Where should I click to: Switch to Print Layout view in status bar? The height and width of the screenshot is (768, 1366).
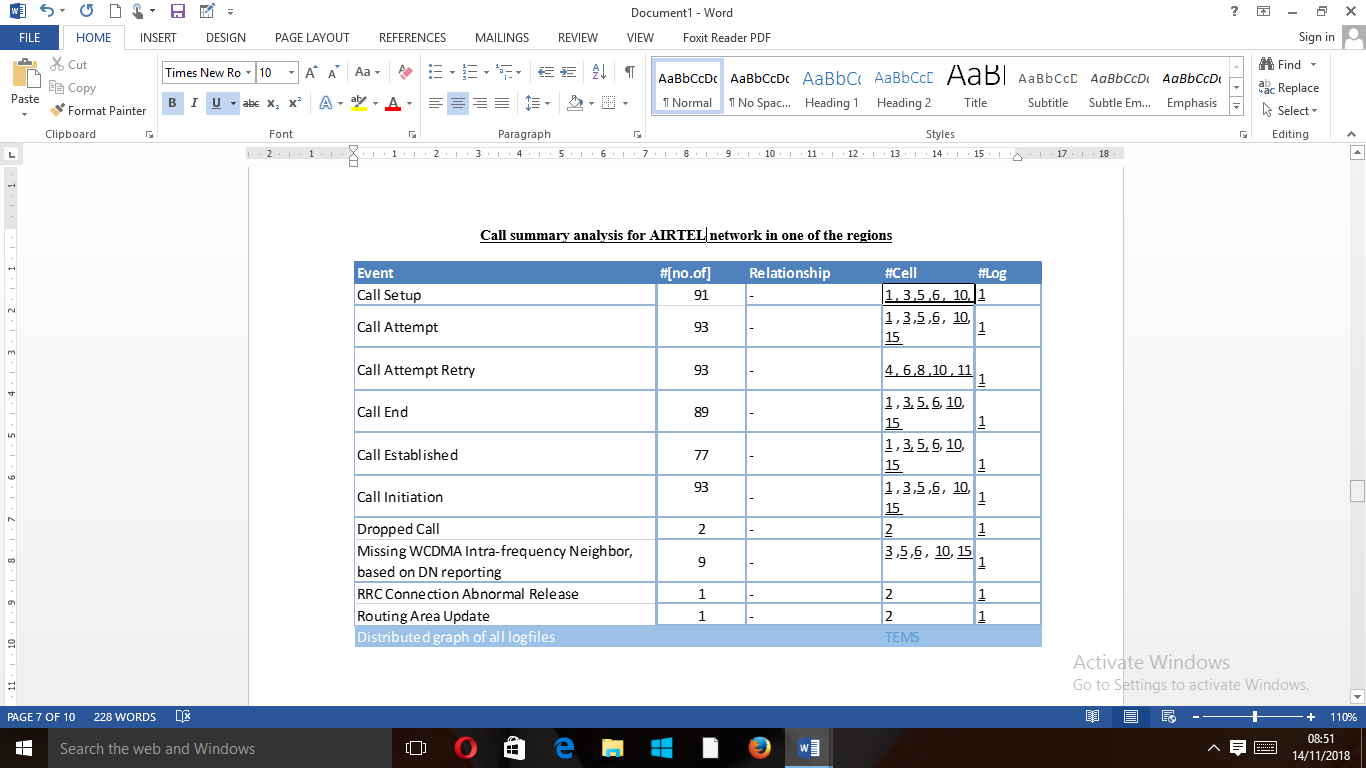click(x=1131, y=717)
